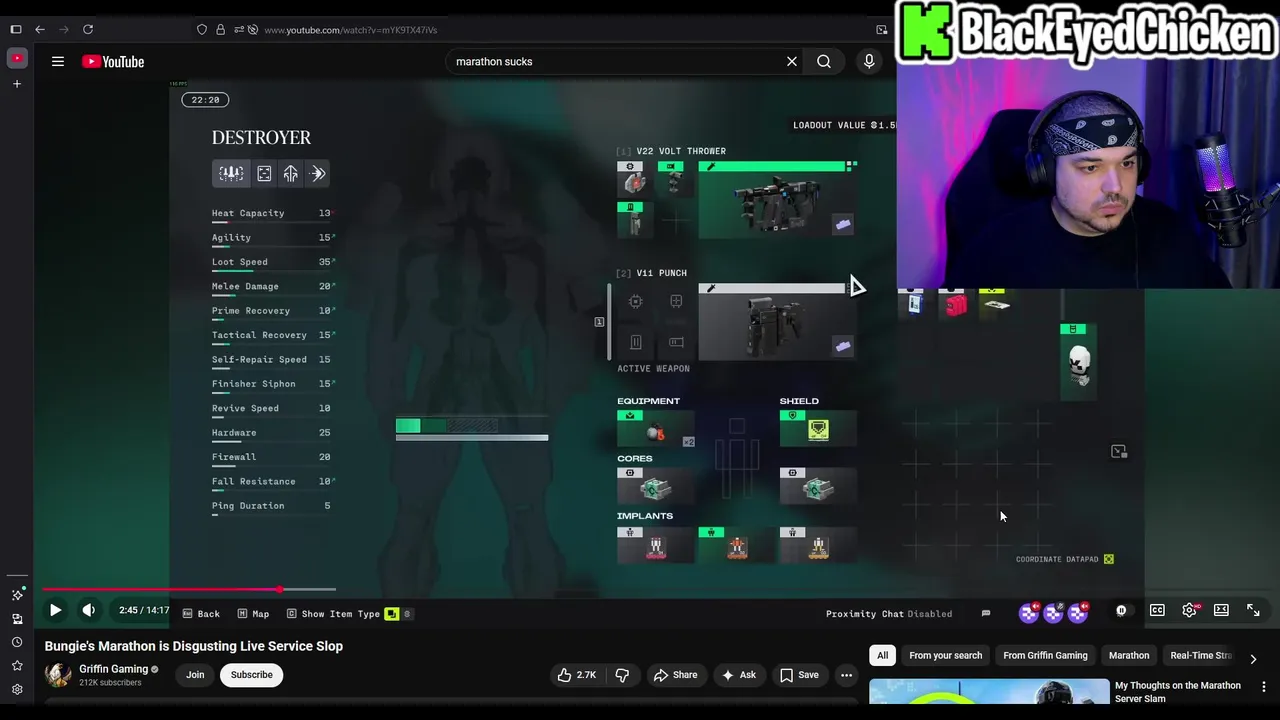Clear the search box text
Image resolution: width=1280 pixels, height=720 pixels.
click(x=792, y=62)
